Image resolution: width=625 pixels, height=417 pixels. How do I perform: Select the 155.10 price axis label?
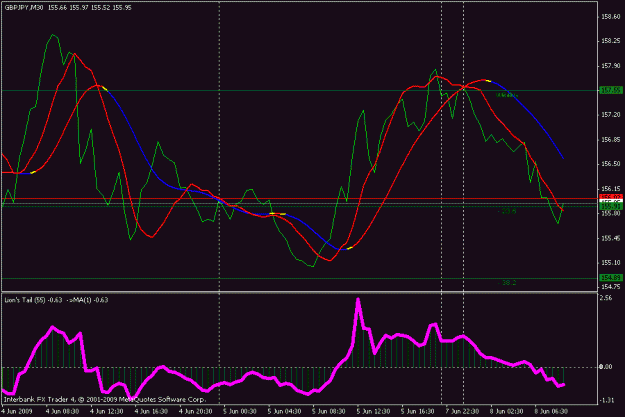pos(611,262)
